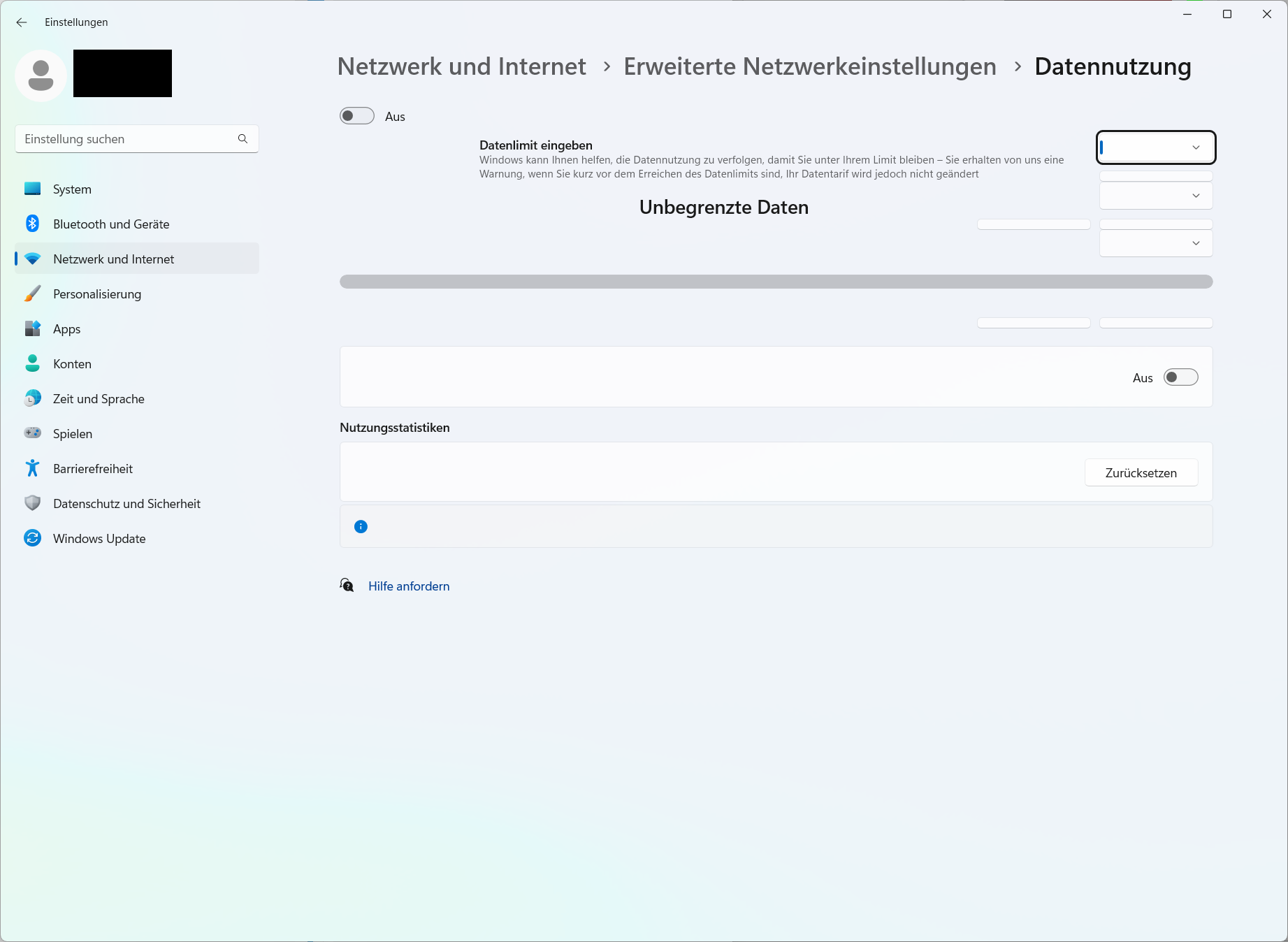Click the Hilfe anfordern help icon
Viewport: 1288px width, 942px height.
coord(347,586)
